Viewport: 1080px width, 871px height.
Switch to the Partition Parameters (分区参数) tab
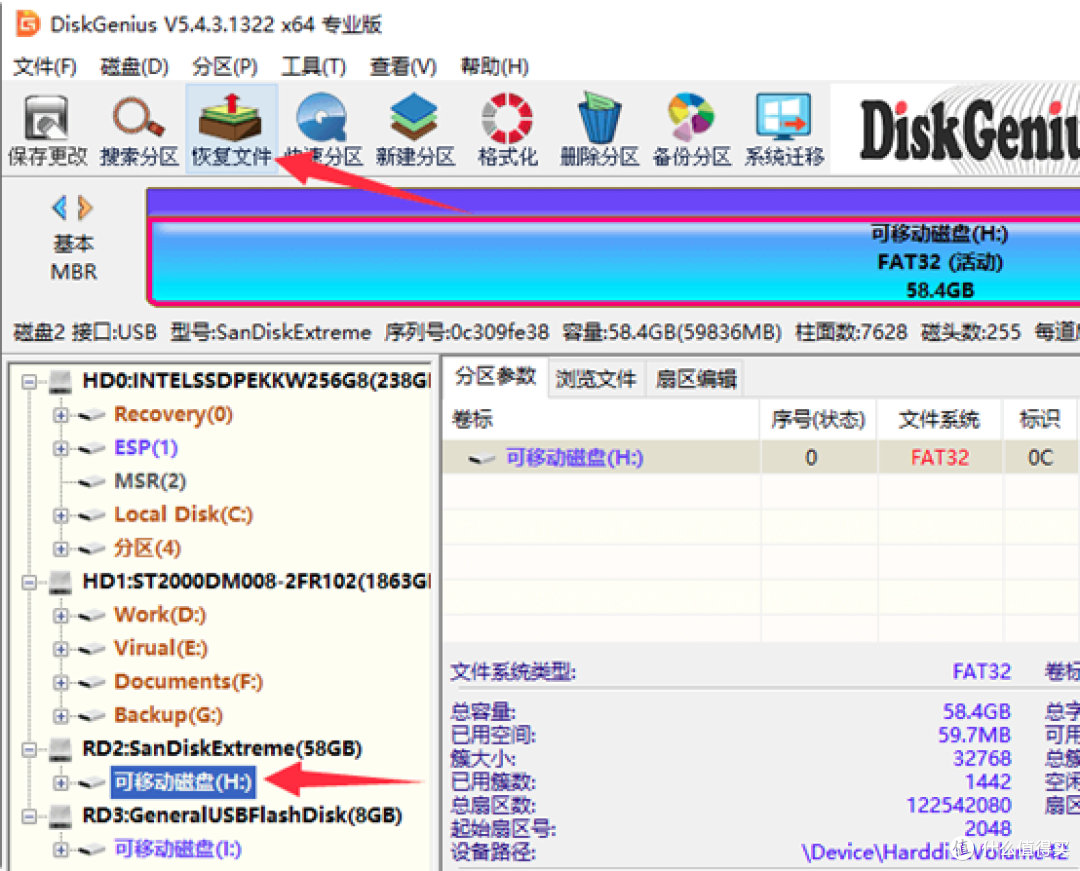click(495, 377)
